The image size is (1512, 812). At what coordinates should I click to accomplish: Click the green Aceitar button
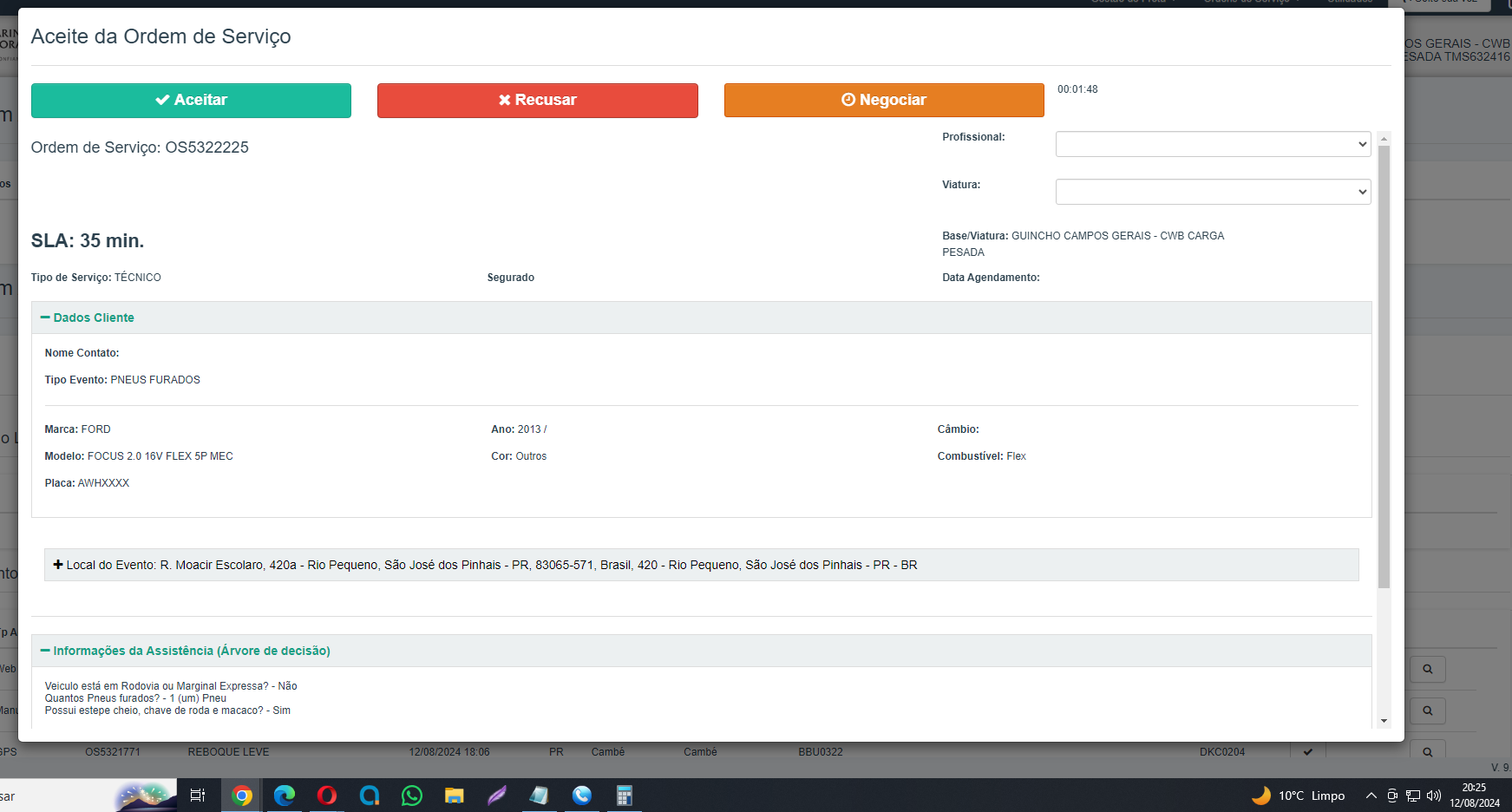pos(191,101)
